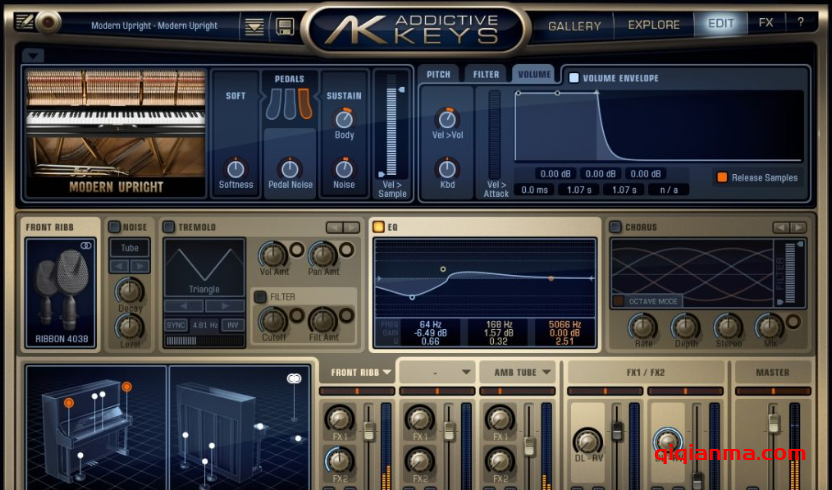The image size is (832, 490).
Task: Disable the Release Samples checkbox
Action: point(722,177)
